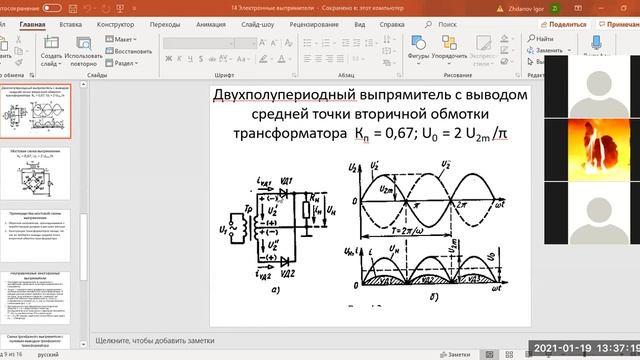The width and height of the screenshot is (640, 360).
Task: Switch to the Вставка tab
Action: (70, 24)
